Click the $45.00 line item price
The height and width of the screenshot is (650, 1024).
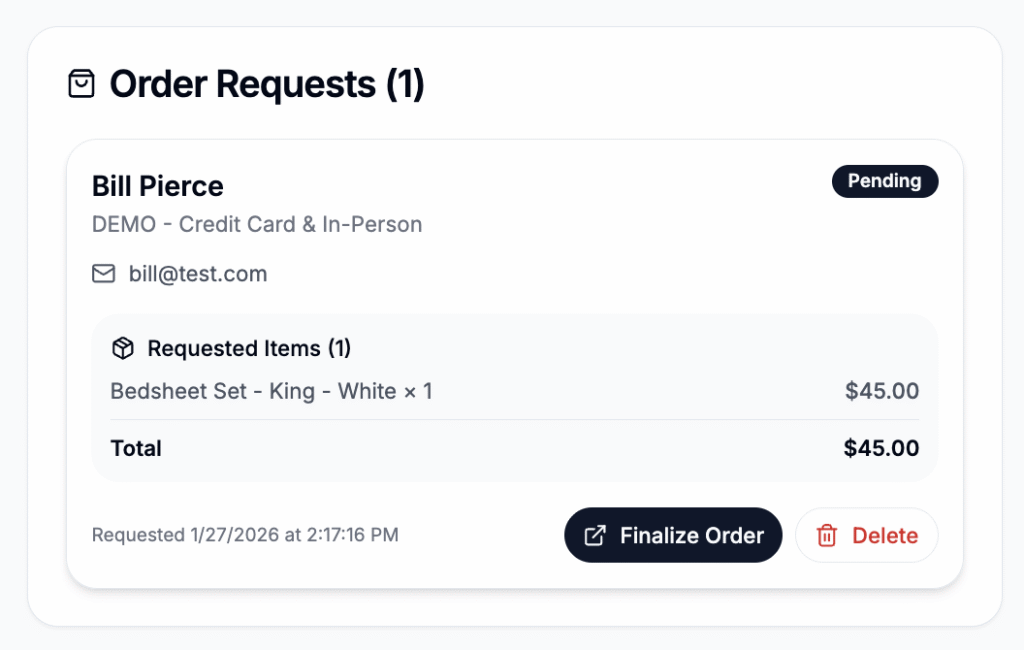[881, 391]
